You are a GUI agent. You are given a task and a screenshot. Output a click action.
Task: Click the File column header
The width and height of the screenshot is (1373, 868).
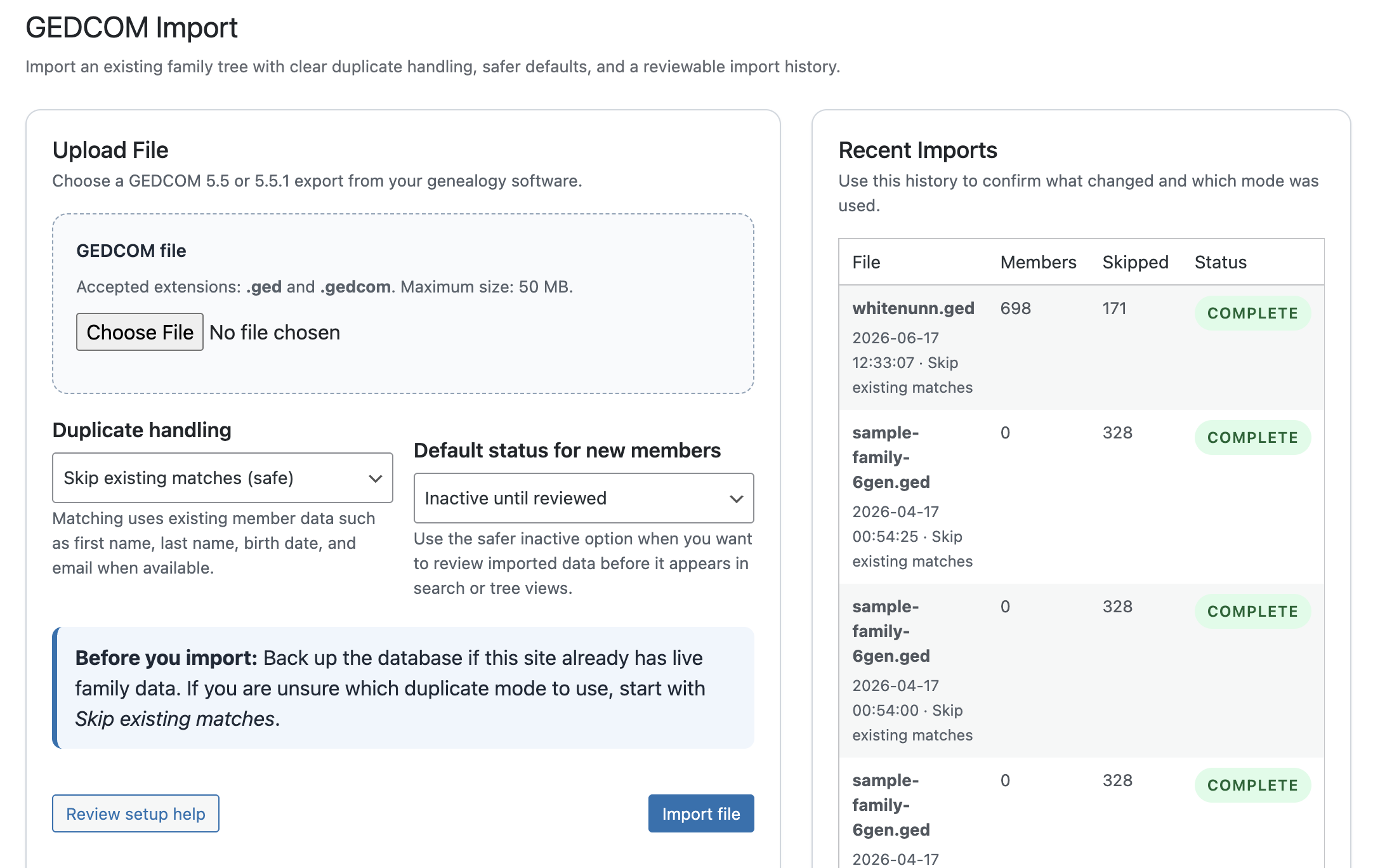(x=866, y=262)
